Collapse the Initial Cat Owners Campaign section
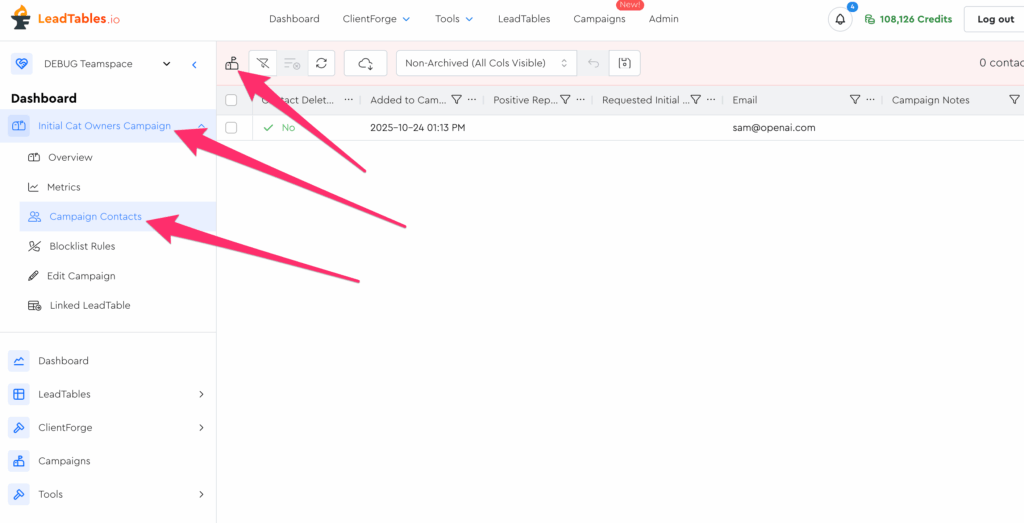This screenshot has height=523, width=1024. coord(202,126)
